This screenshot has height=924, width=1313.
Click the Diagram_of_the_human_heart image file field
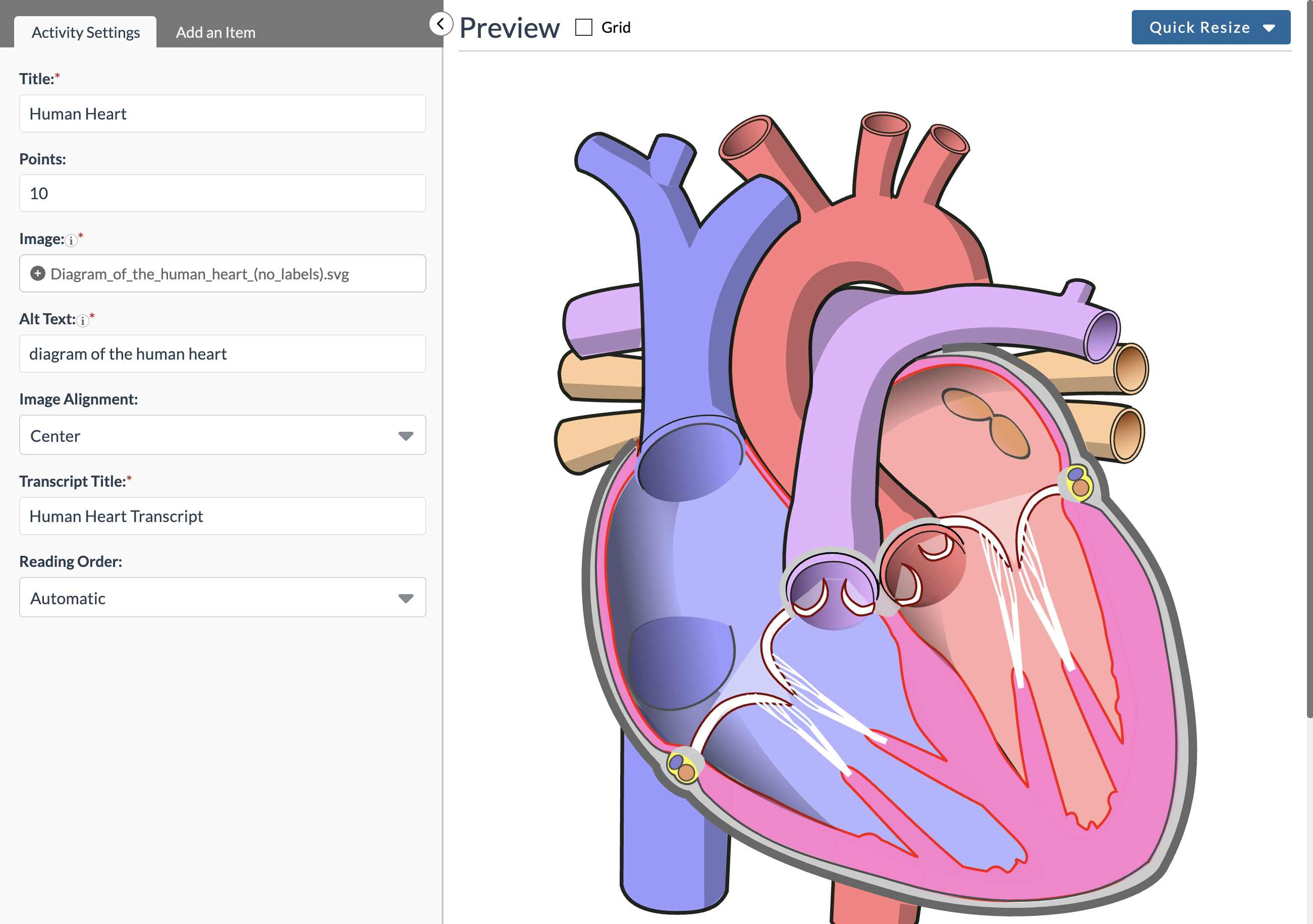pyautogui.click(x=223, y=274)
